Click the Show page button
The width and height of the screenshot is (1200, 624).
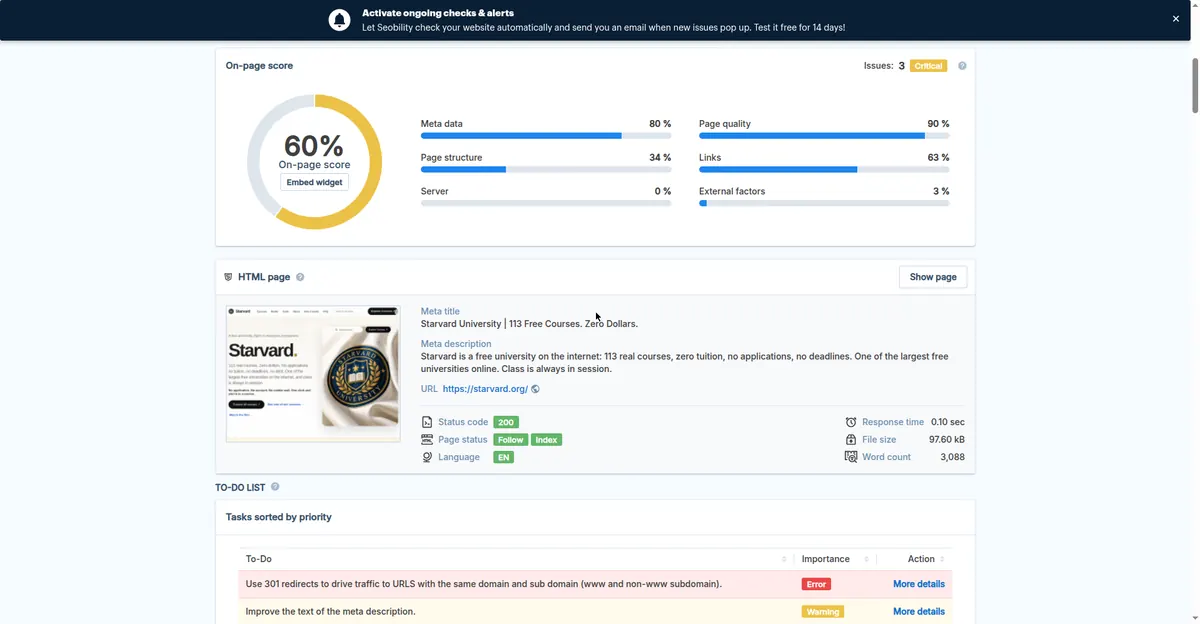click(x=933, y=277)
